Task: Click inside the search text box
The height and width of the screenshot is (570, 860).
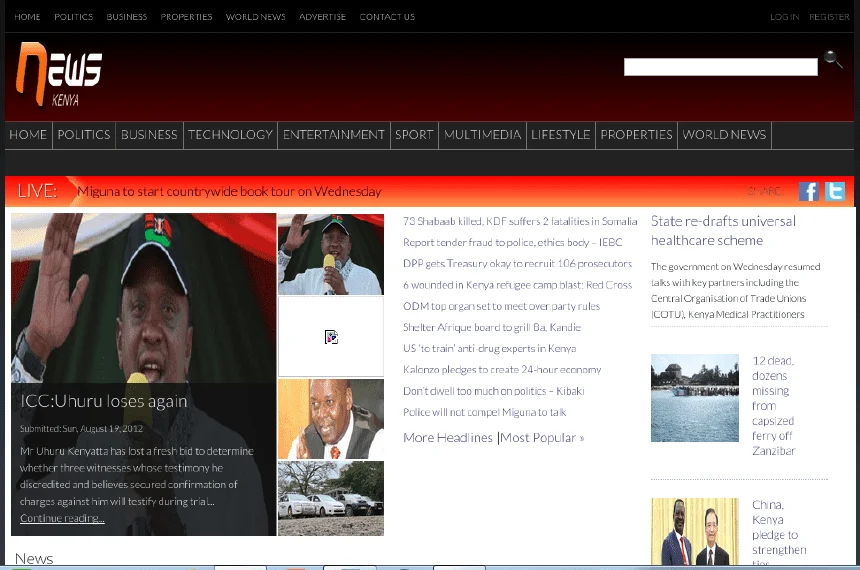Action: pos(720,67)
